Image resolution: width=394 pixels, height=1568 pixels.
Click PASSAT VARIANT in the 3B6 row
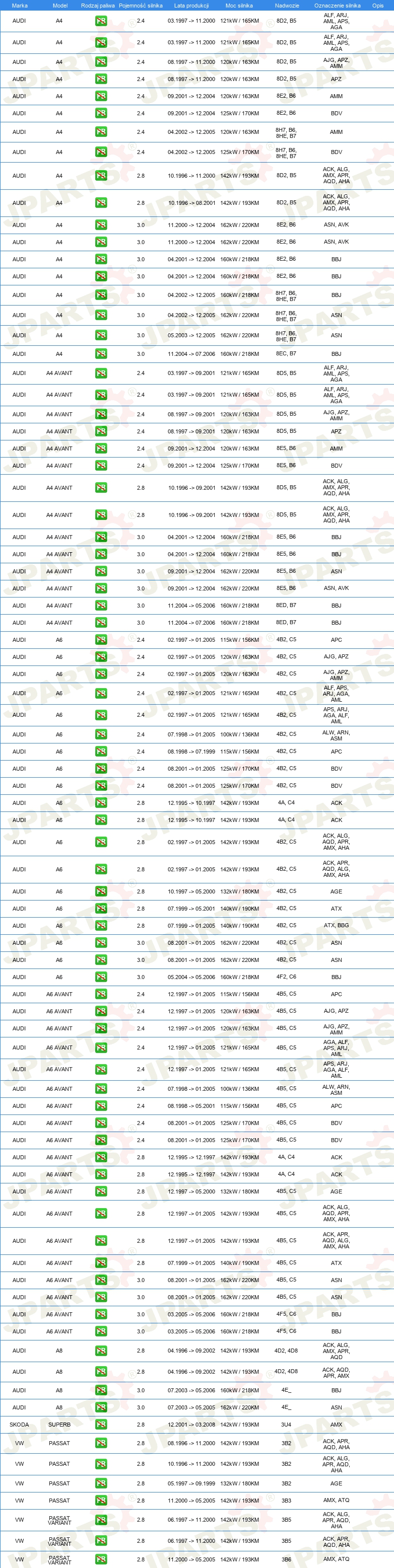tap(59, 1560)
